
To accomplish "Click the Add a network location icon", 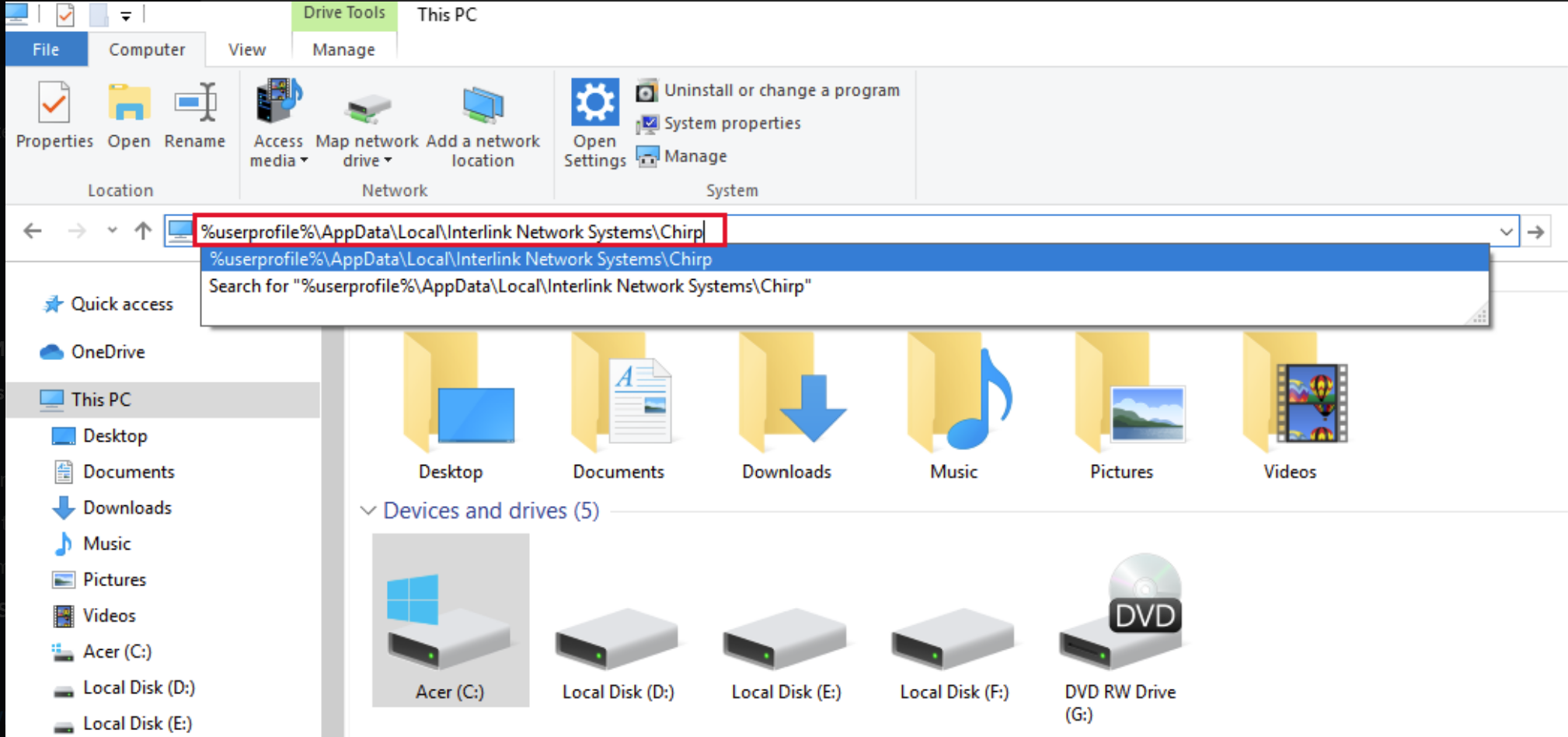I will click(x=483, y=106).
